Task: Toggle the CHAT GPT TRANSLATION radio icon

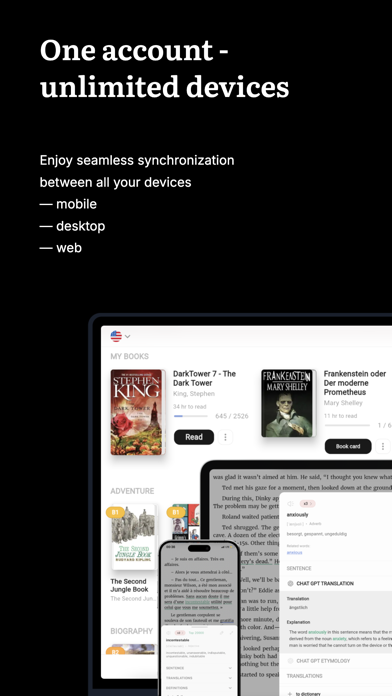Action: (x=290, y=583)
